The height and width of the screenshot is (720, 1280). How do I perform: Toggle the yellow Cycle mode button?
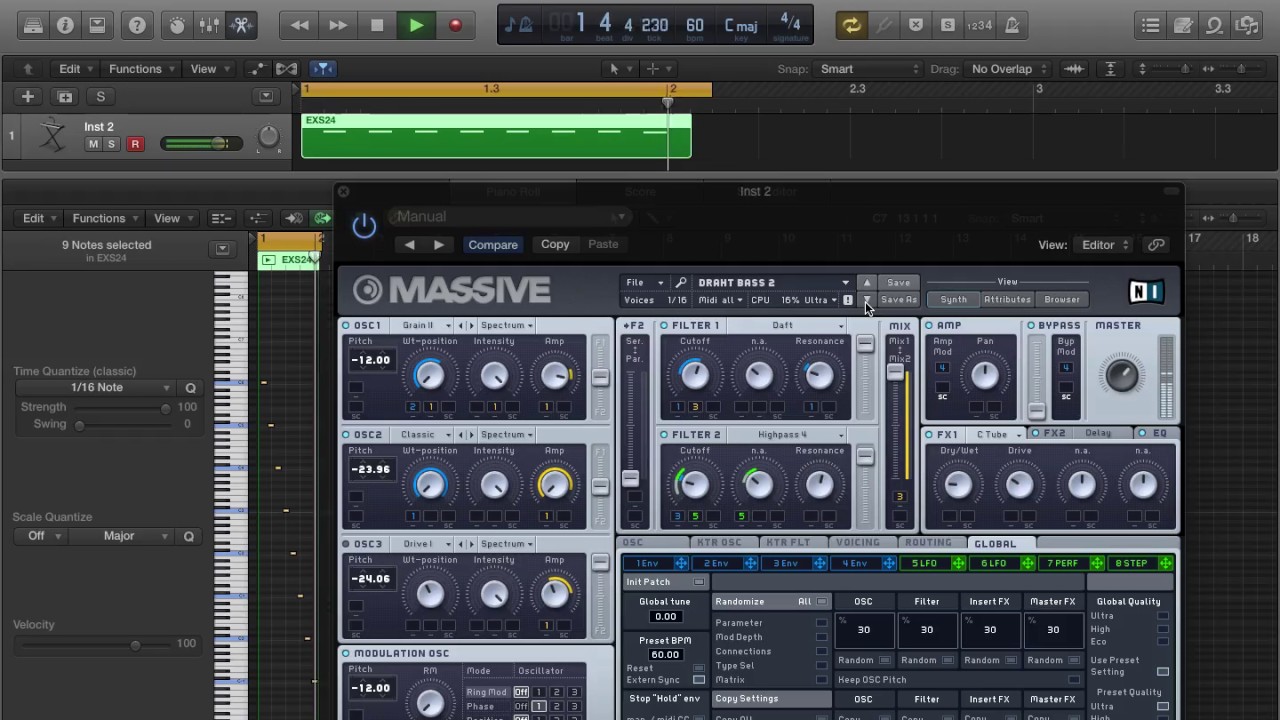coord(852,25)
